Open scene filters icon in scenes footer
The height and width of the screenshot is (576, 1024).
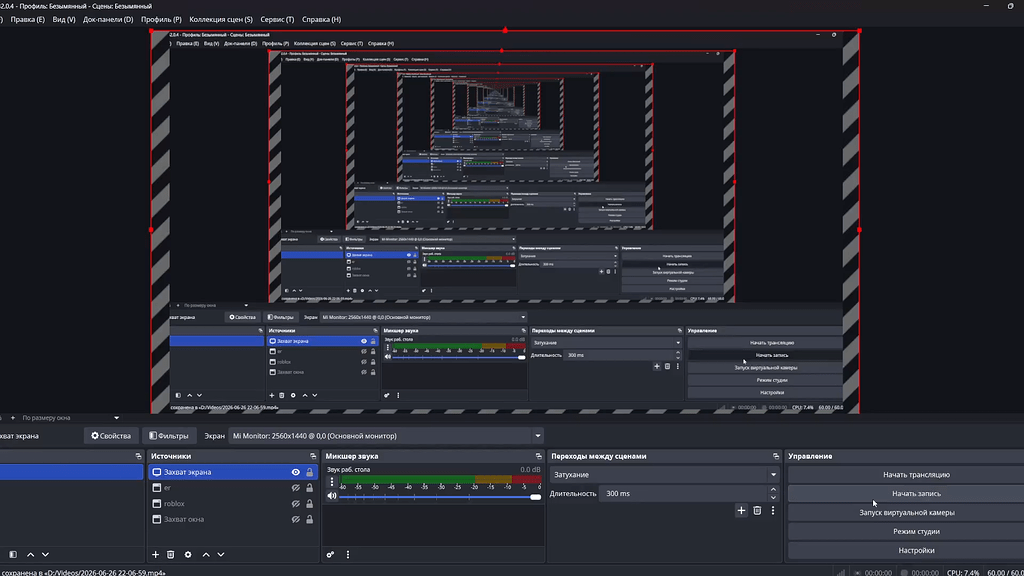13,554
